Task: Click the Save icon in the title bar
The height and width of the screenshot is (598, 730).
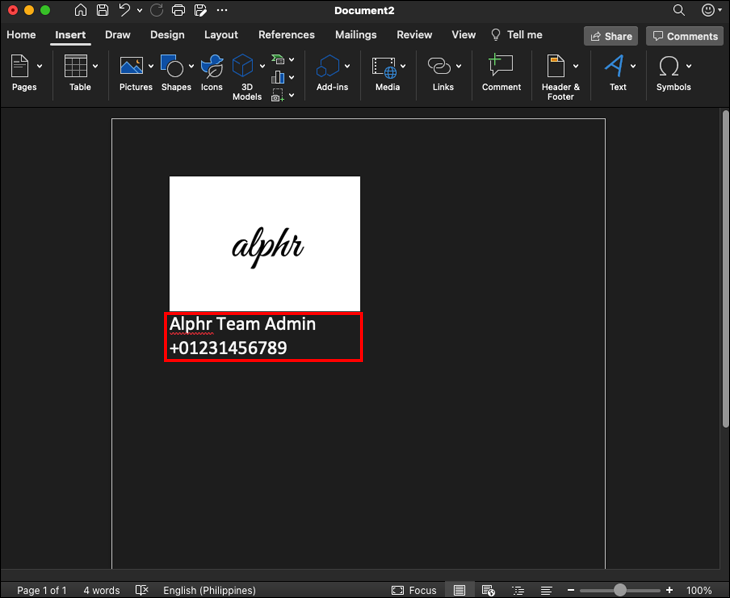Action: click(x=102, y=10)
